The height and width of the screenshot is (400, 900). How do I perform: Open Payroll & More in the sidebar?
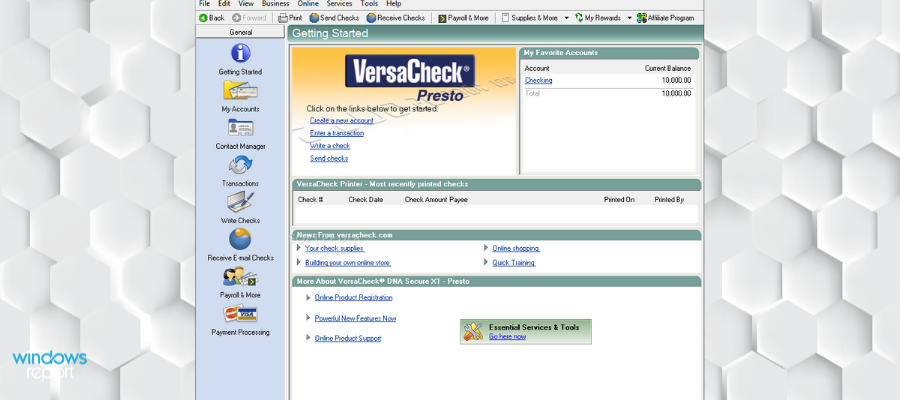[x=240, y=277]
